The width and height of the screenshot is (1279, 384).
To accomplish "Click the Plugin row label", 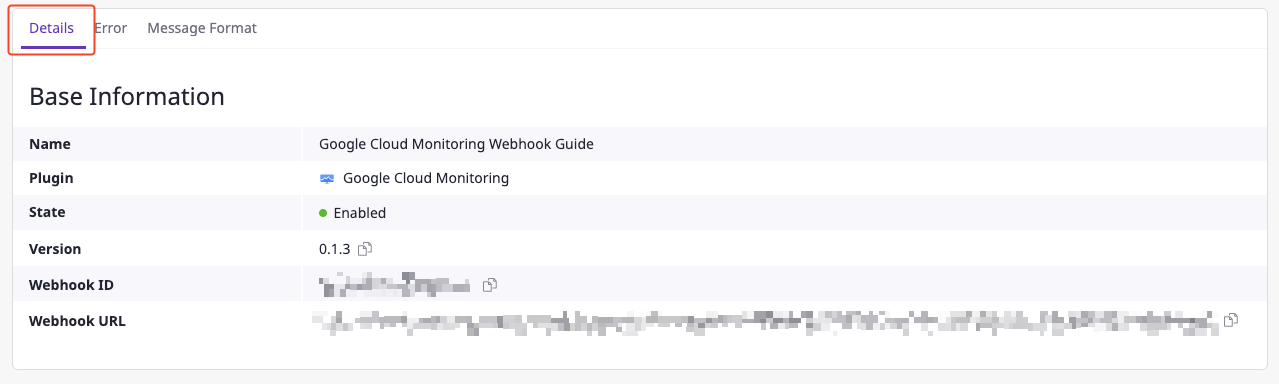I will click(x=52, y=178).
